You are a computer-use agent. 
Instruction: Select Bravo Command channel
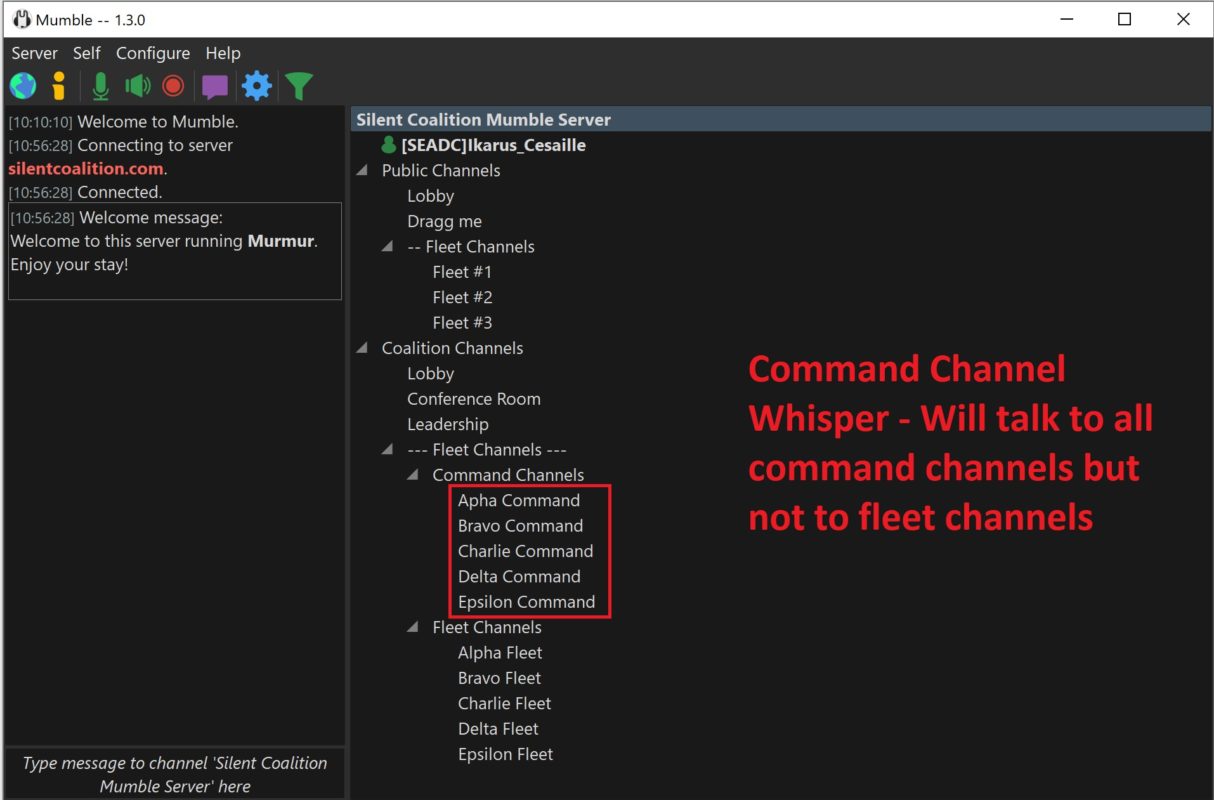[x=520, y=526]
